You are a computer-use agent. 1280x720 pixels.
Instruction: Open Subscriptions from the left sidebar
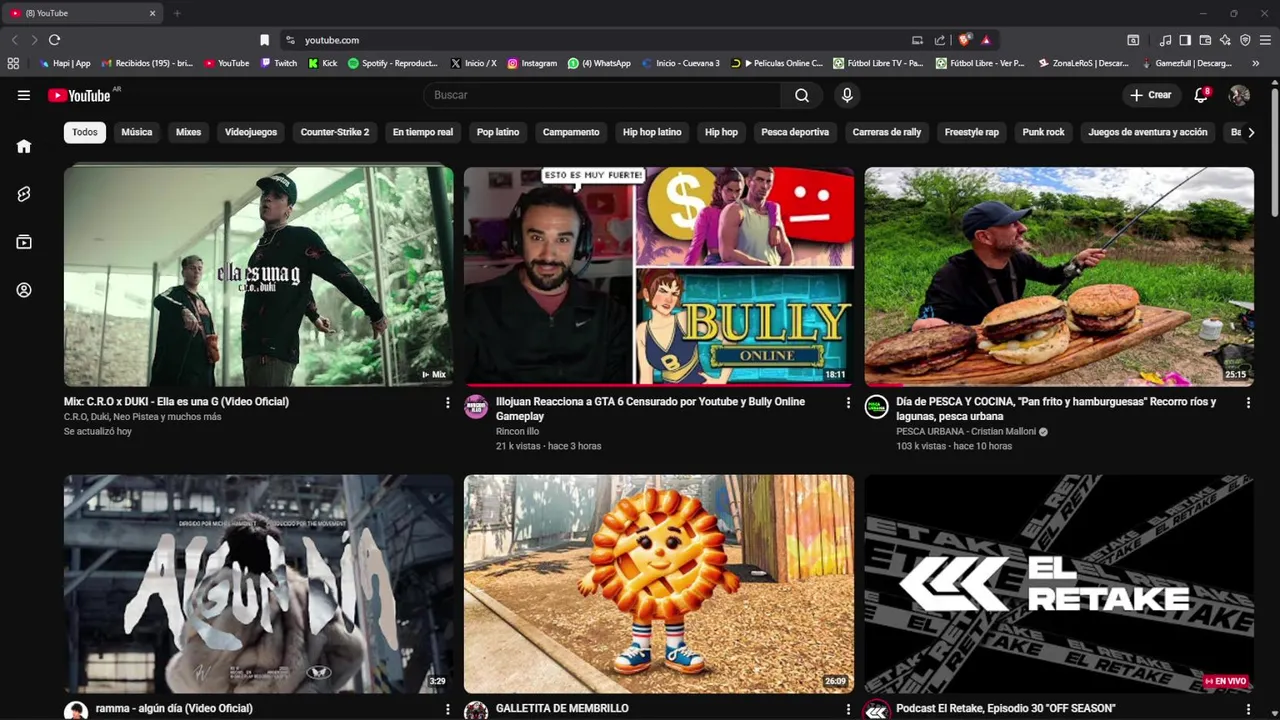tap(24, 242)
